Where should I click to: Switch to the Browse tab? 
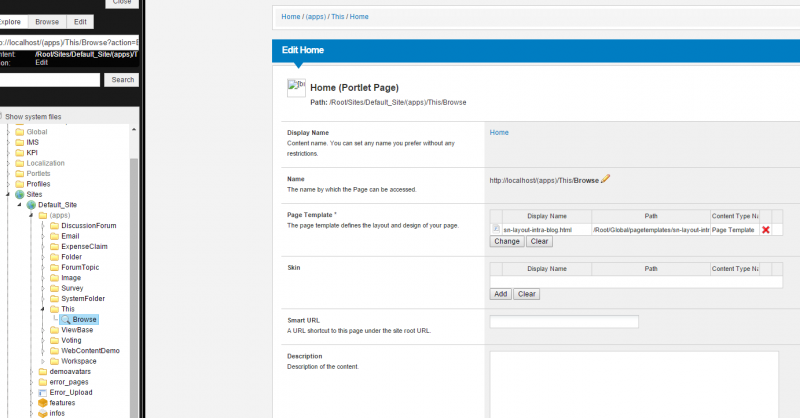[47, 22]
